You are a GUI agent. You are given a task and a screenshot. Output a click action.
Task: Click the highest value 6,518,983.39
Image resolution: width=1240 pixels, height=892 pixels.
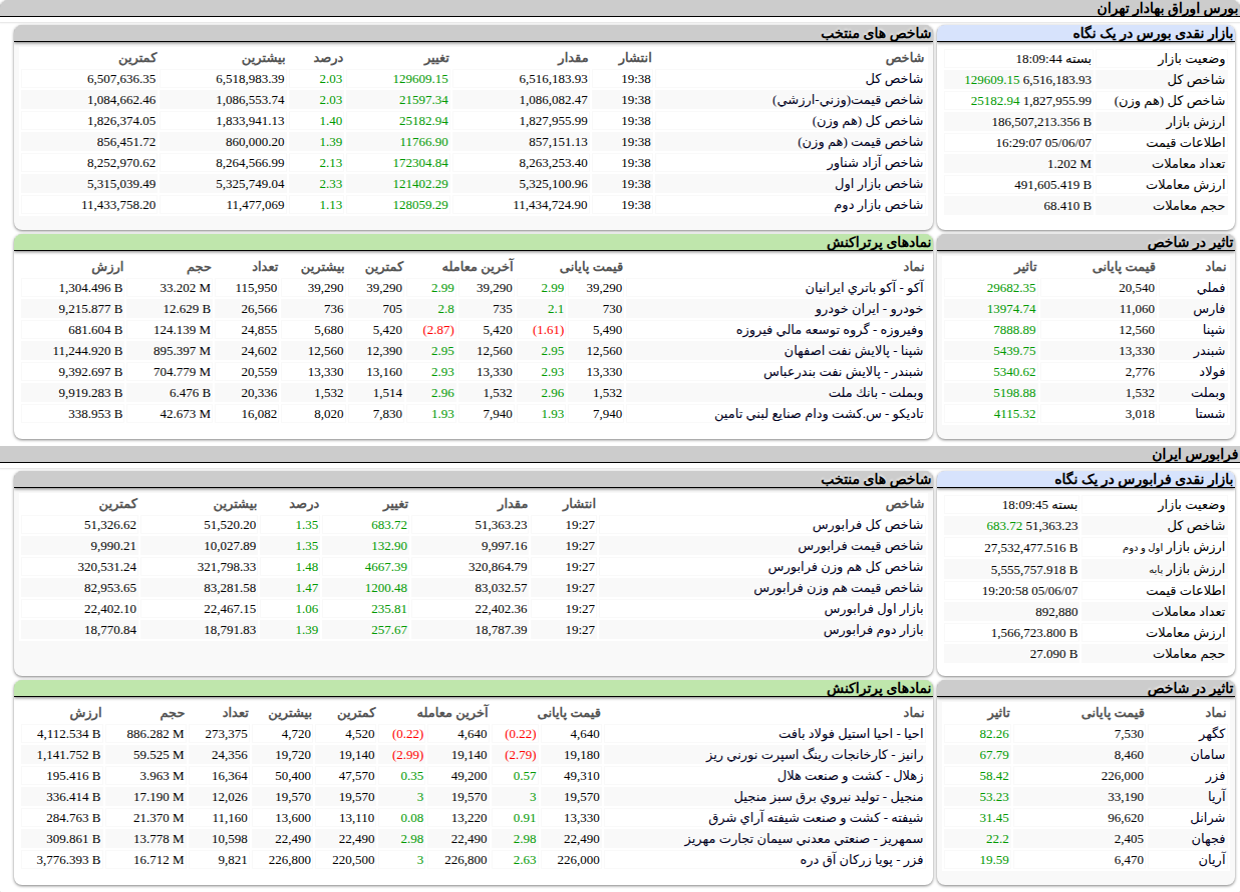pyautogui.click(x=250, y=79)
